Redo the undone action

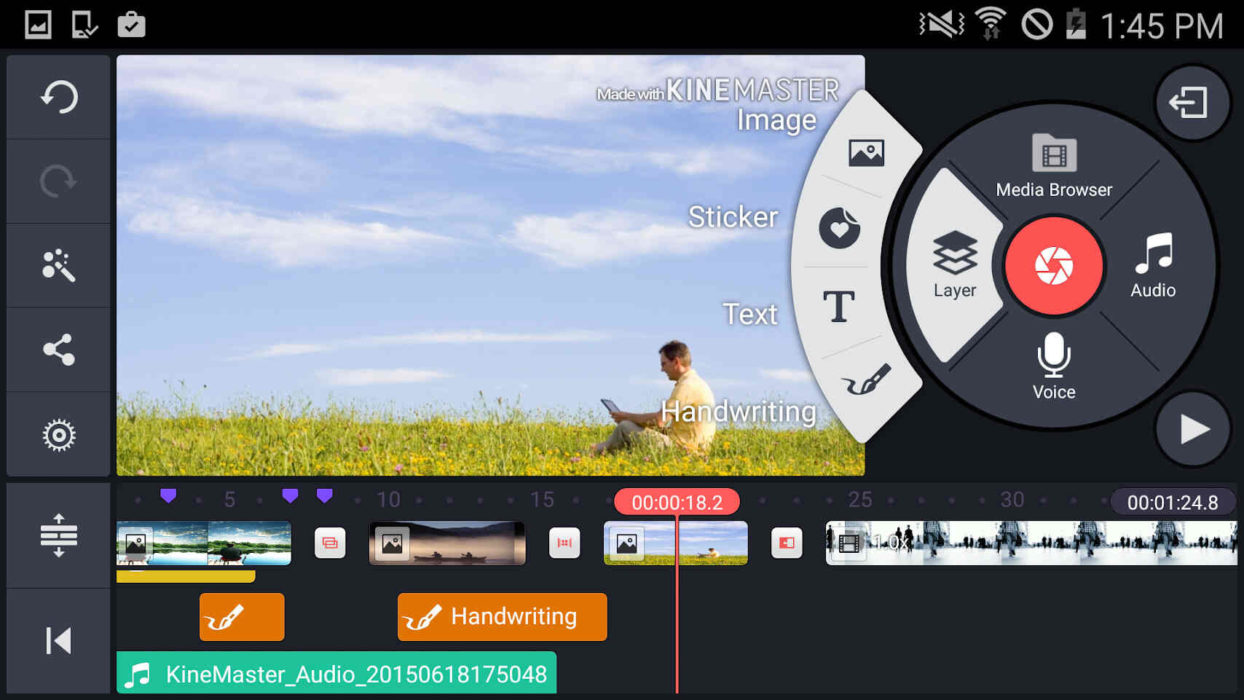[x=57, y=180]
